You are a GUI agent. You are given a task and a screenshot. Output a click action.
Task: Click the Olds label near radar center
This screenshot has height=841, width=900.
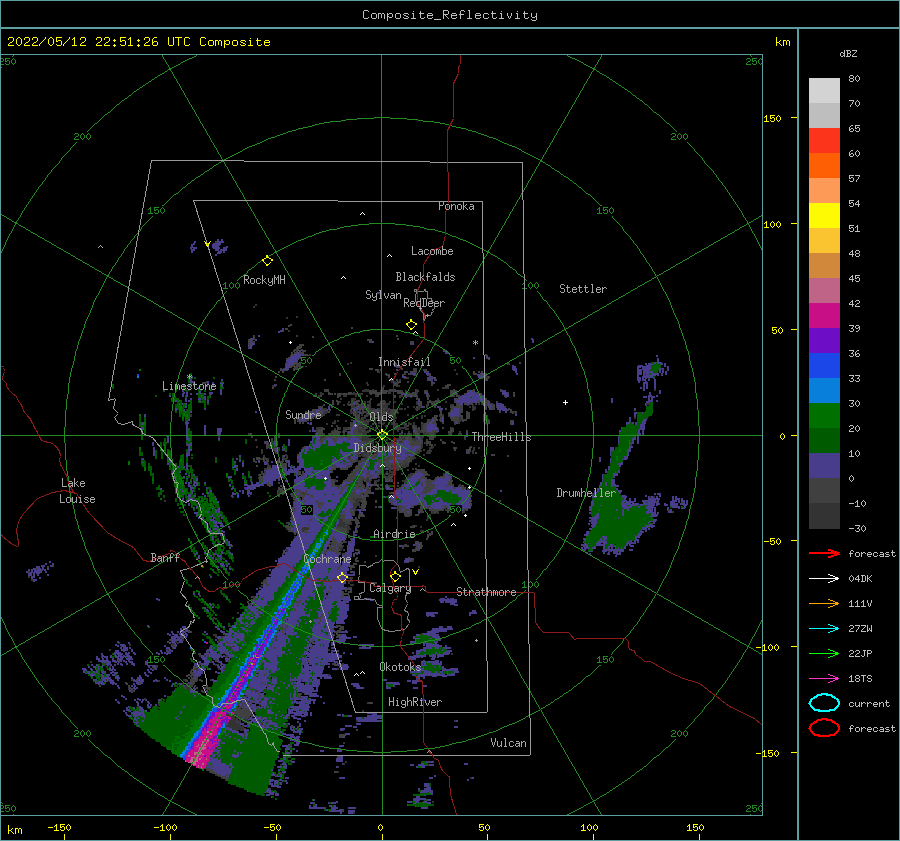tap(381, 417)
